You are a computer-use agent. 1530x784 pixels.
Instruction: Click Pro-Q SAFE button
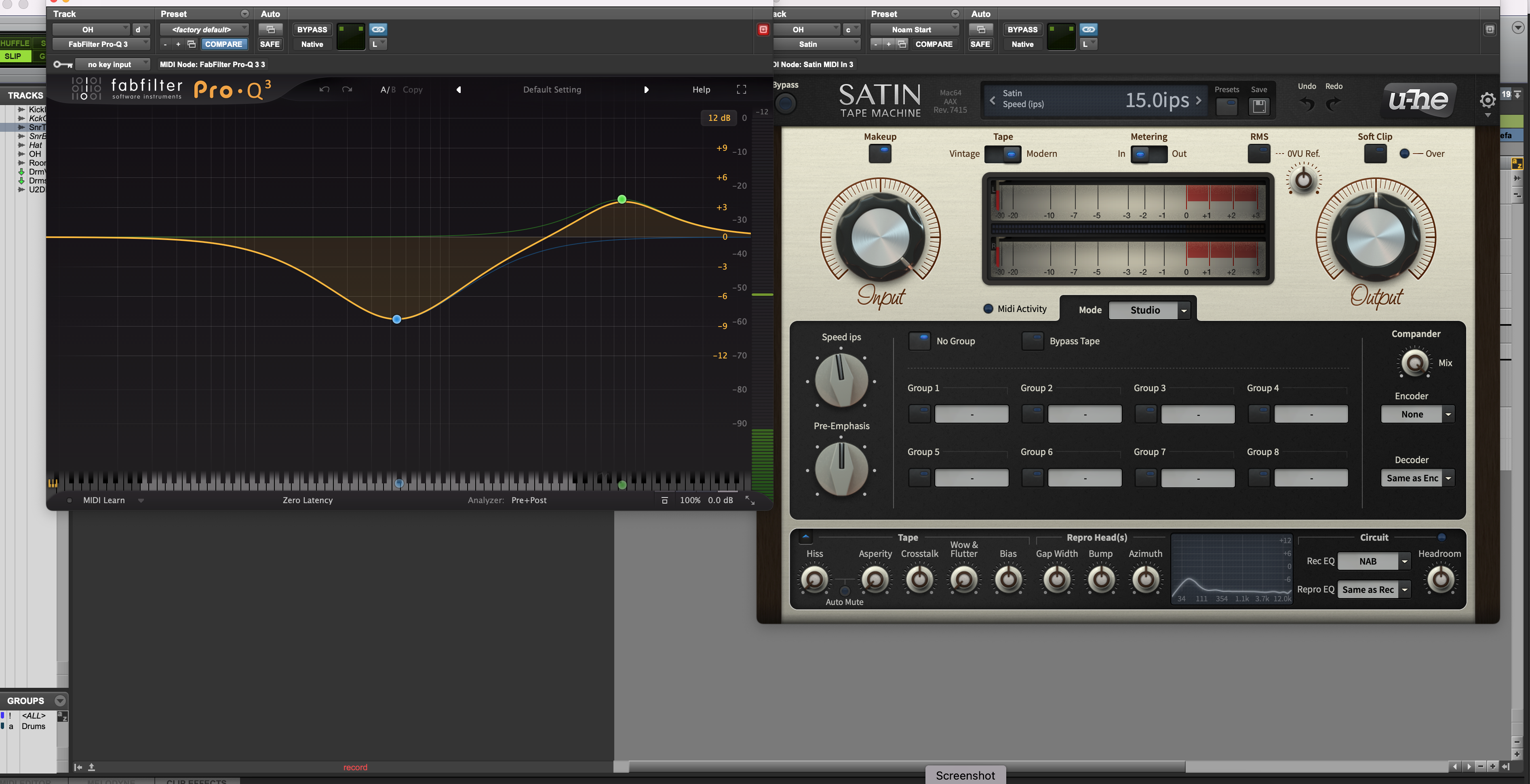click(270, 44)
